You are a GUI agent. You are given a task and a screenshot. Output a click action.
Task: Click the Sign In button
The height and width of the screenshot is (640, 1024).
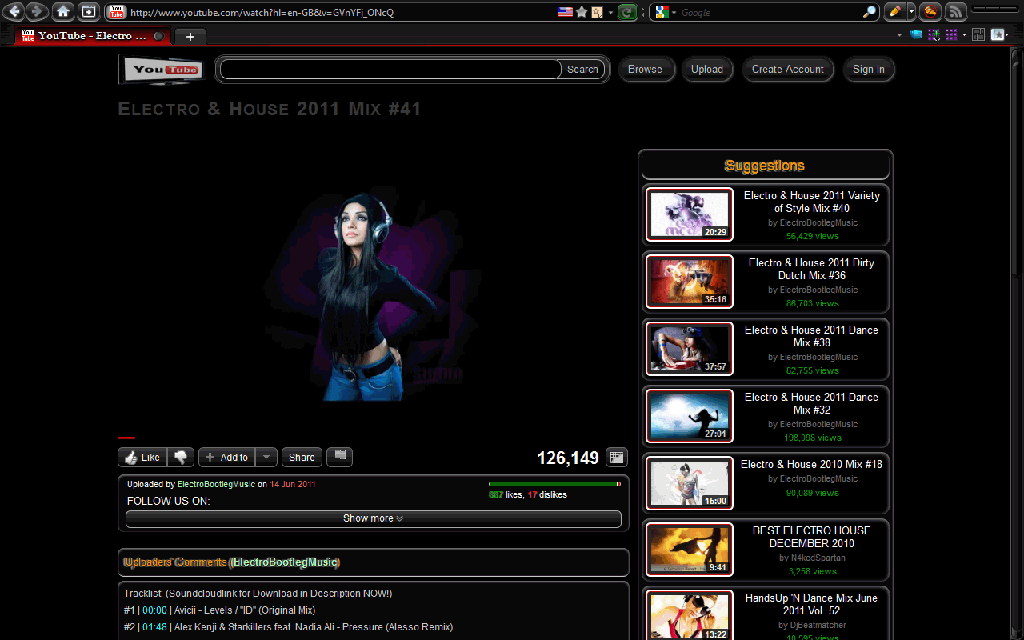point(869,69)
